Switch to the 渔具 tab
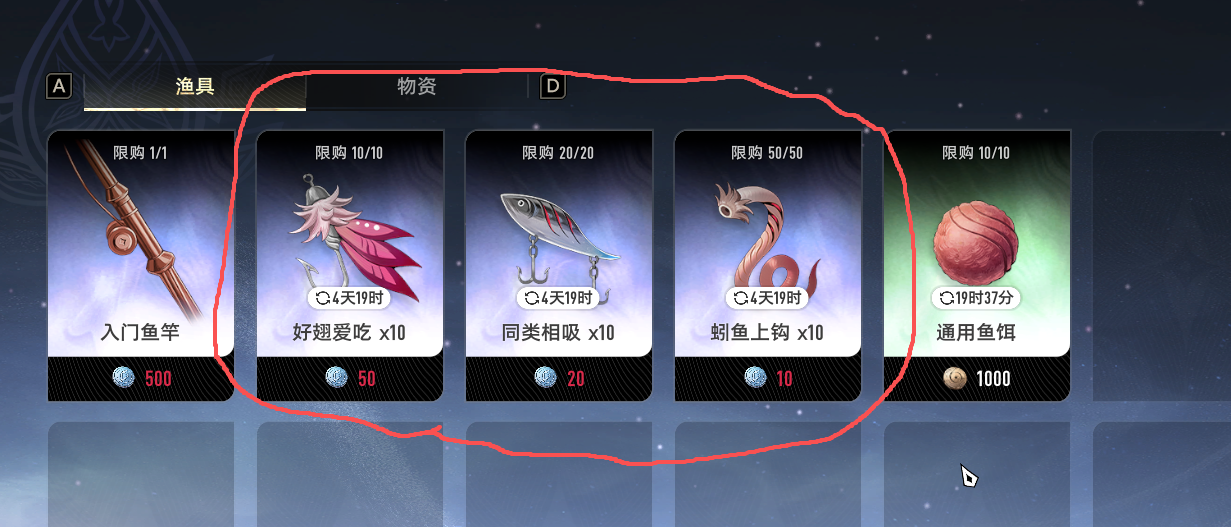The height and width of the screenshot is (527, 1231). coord(195,87)
